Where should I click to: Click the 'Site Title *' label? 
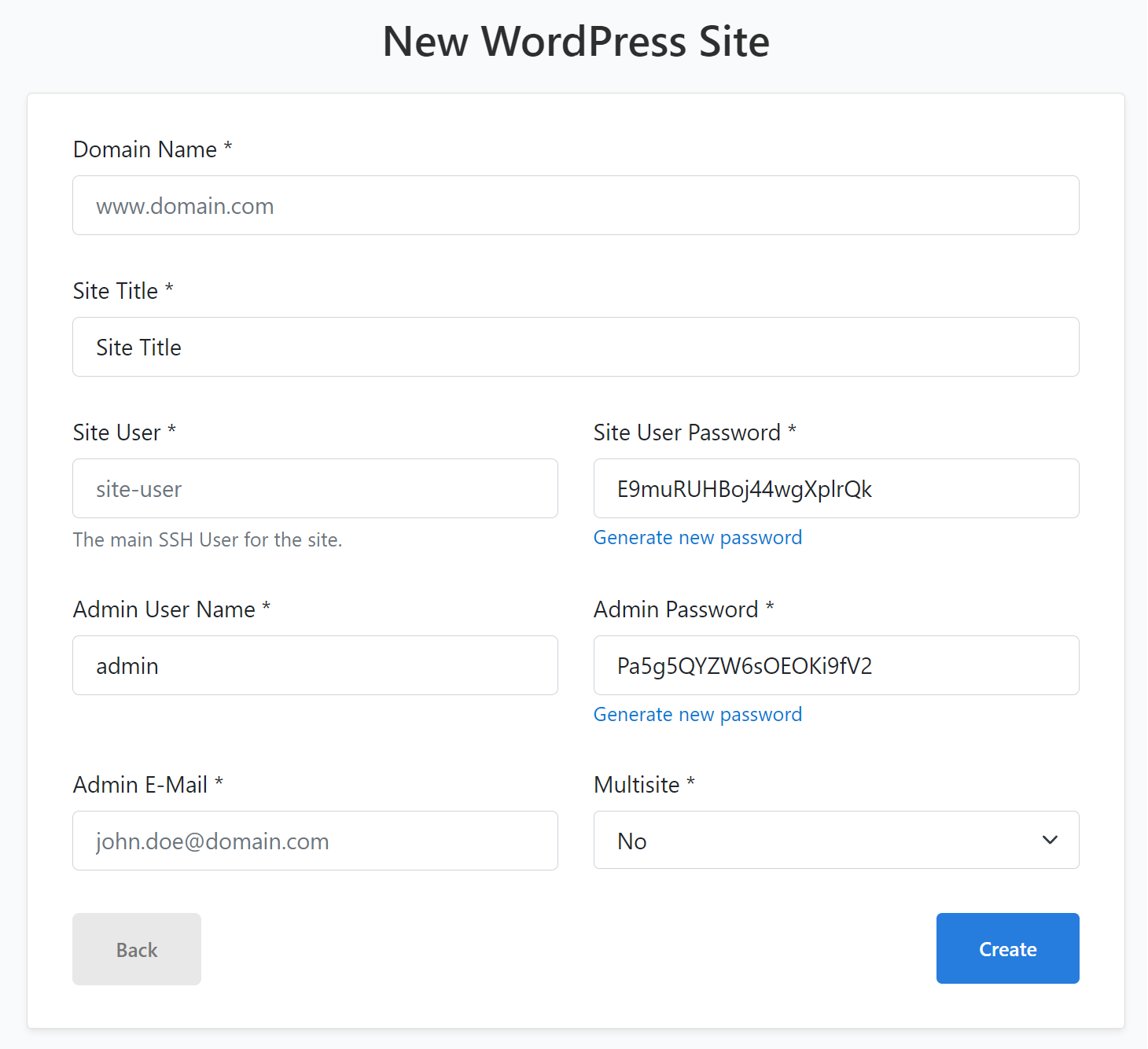coord(123,291)
